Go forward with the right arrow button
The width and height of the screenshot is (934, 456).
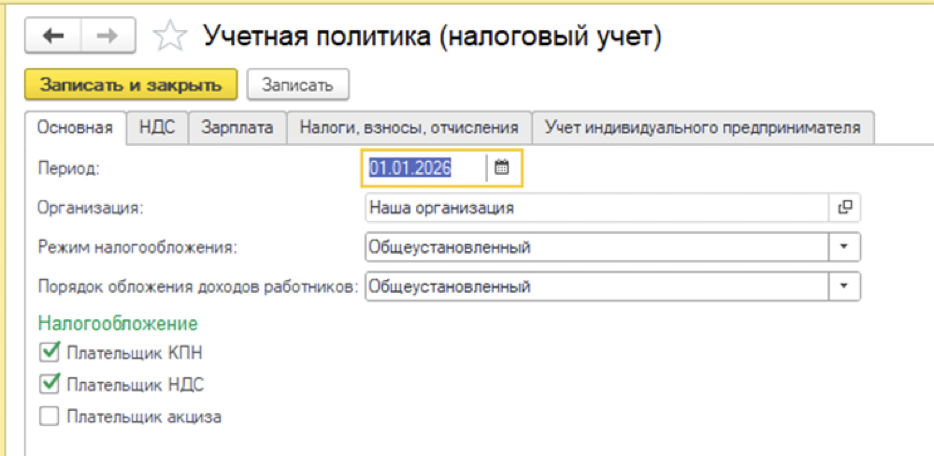tap(108, 36)
